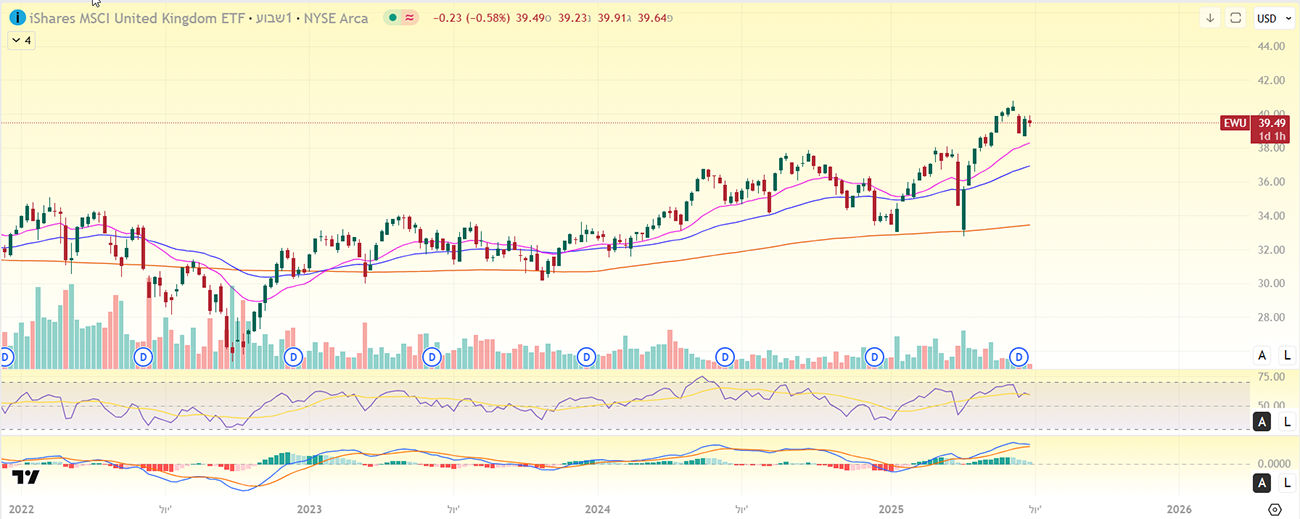Click the dividend D marker in mid-2024

pos(726,356)
